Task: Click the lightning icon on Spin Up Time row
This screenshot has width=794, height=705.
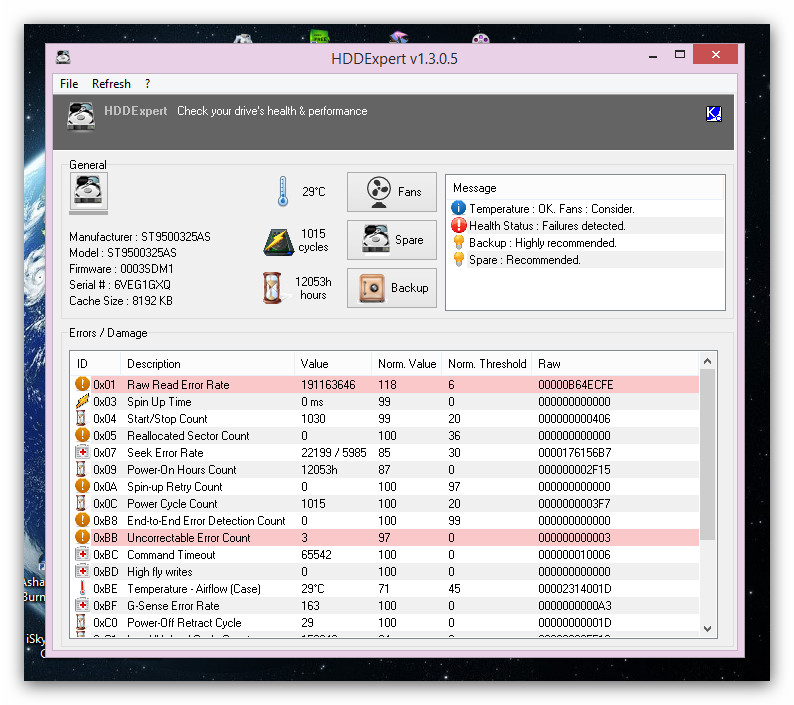Action: (82, 401)
